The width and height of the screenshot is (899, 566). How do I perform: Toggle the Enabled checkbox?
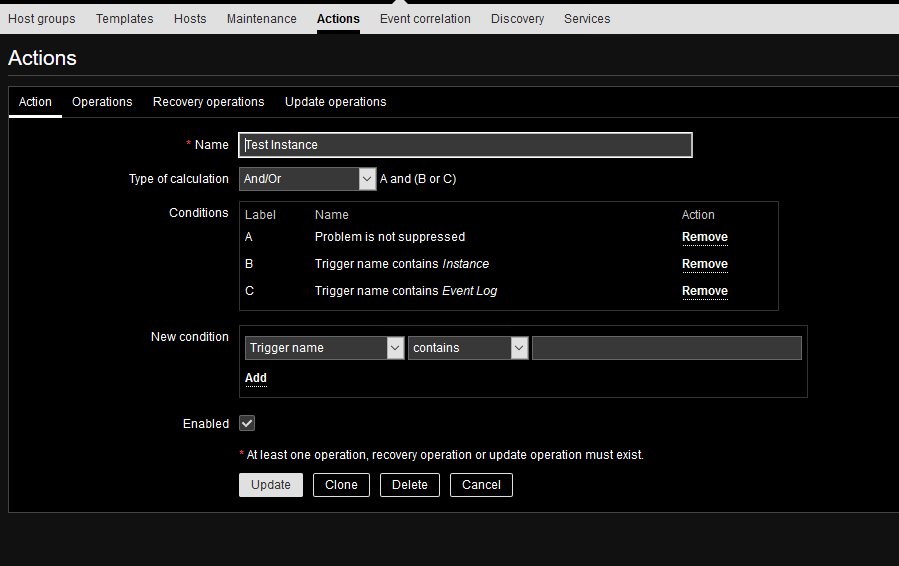pos(247,424)
